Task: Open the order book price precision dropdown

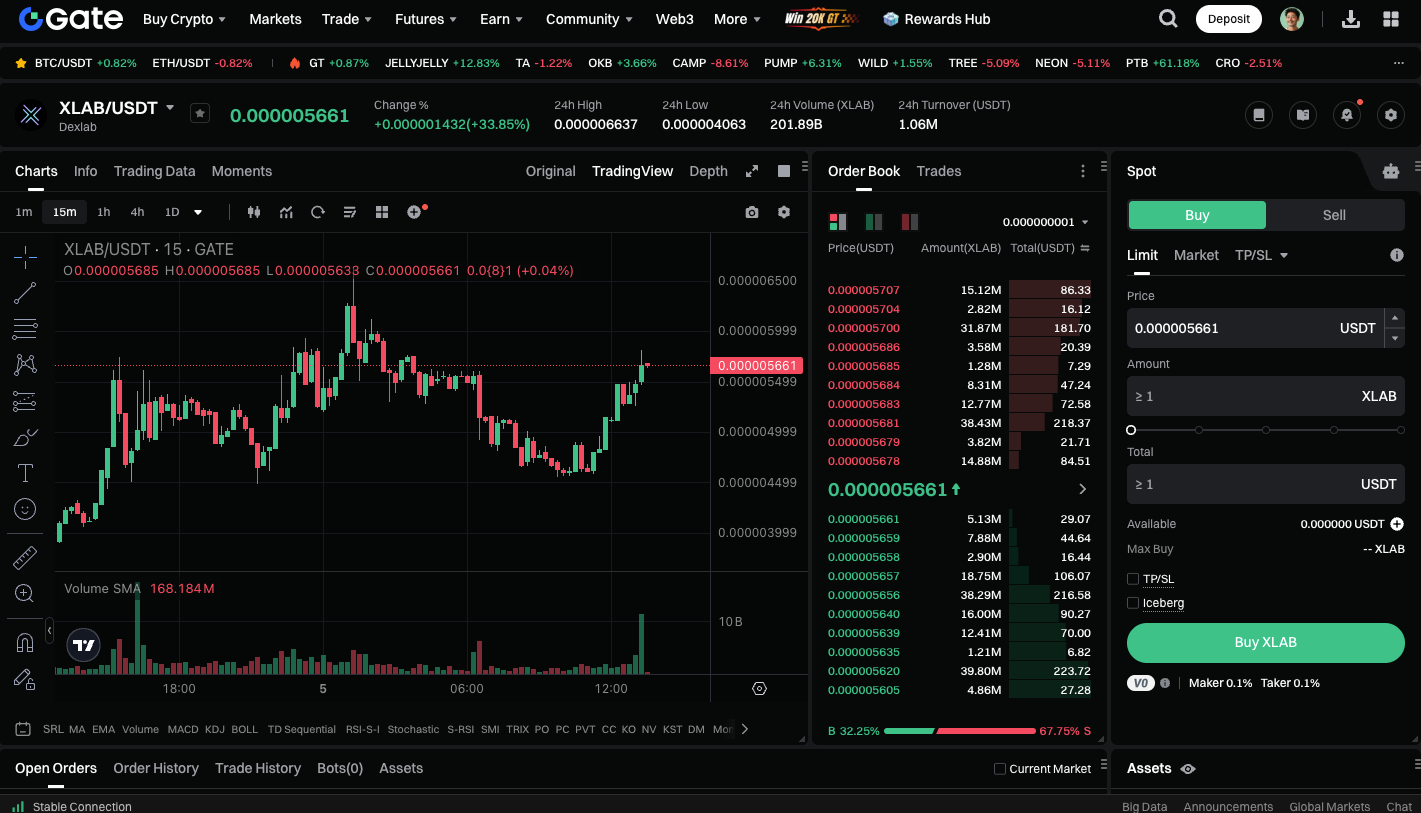Action: [1046, 222]
